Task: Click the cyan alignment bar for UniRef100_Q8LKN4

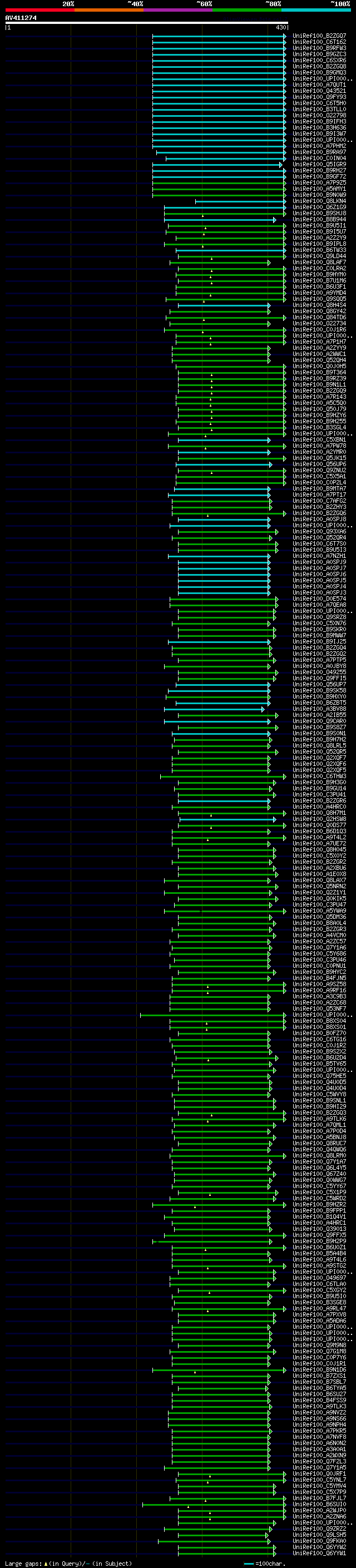Action: (240, 201)
